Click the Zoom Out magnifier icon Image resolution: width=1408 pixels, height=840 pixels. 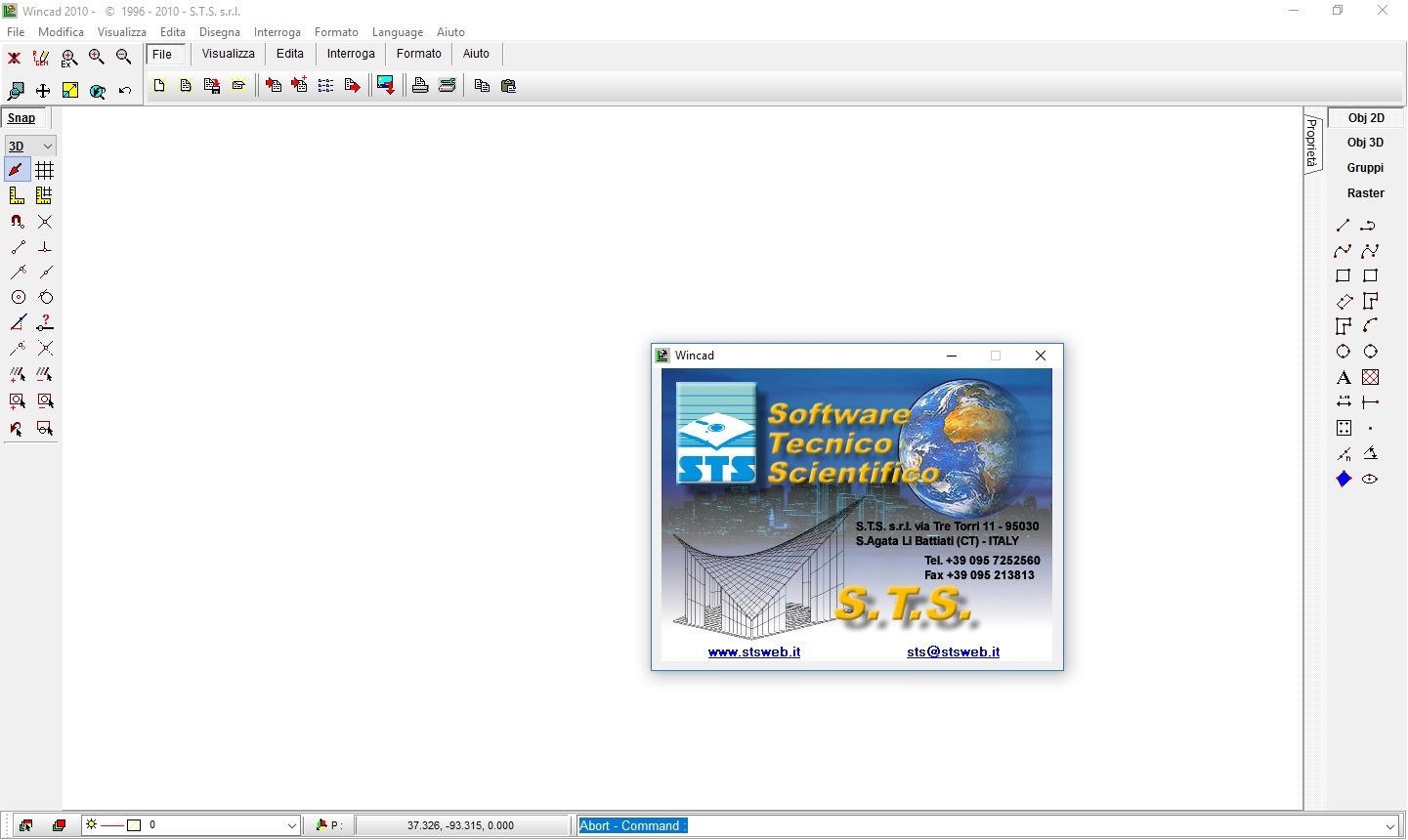[123, 58]
